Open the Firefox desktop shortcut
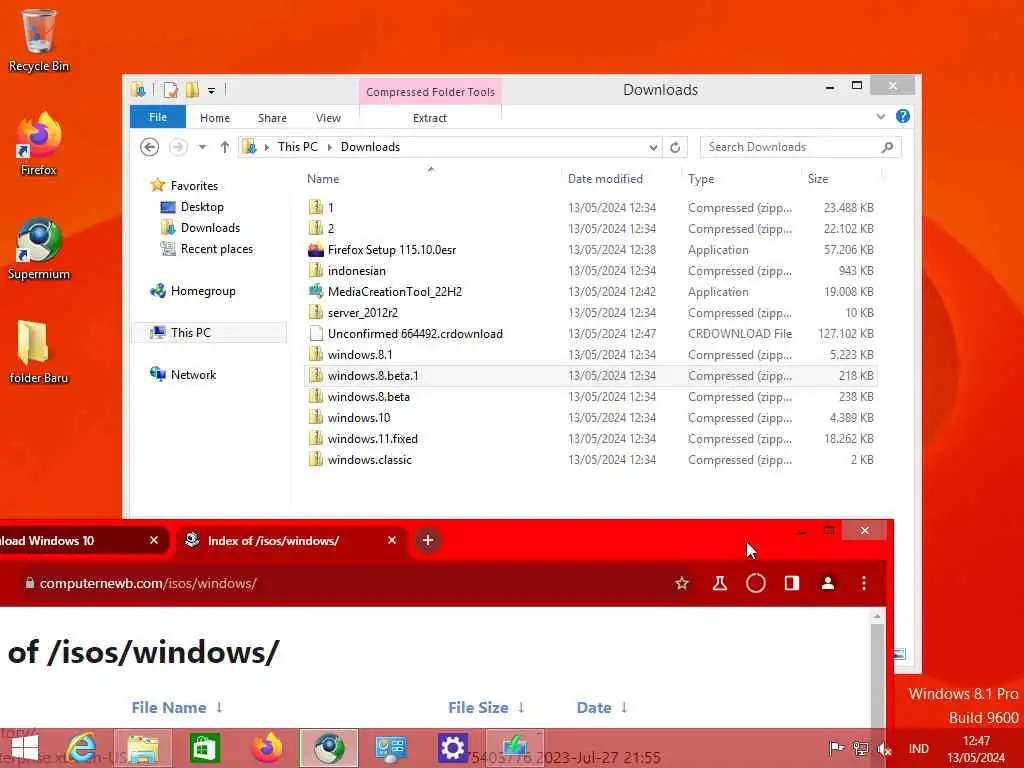 click(39, 144)
